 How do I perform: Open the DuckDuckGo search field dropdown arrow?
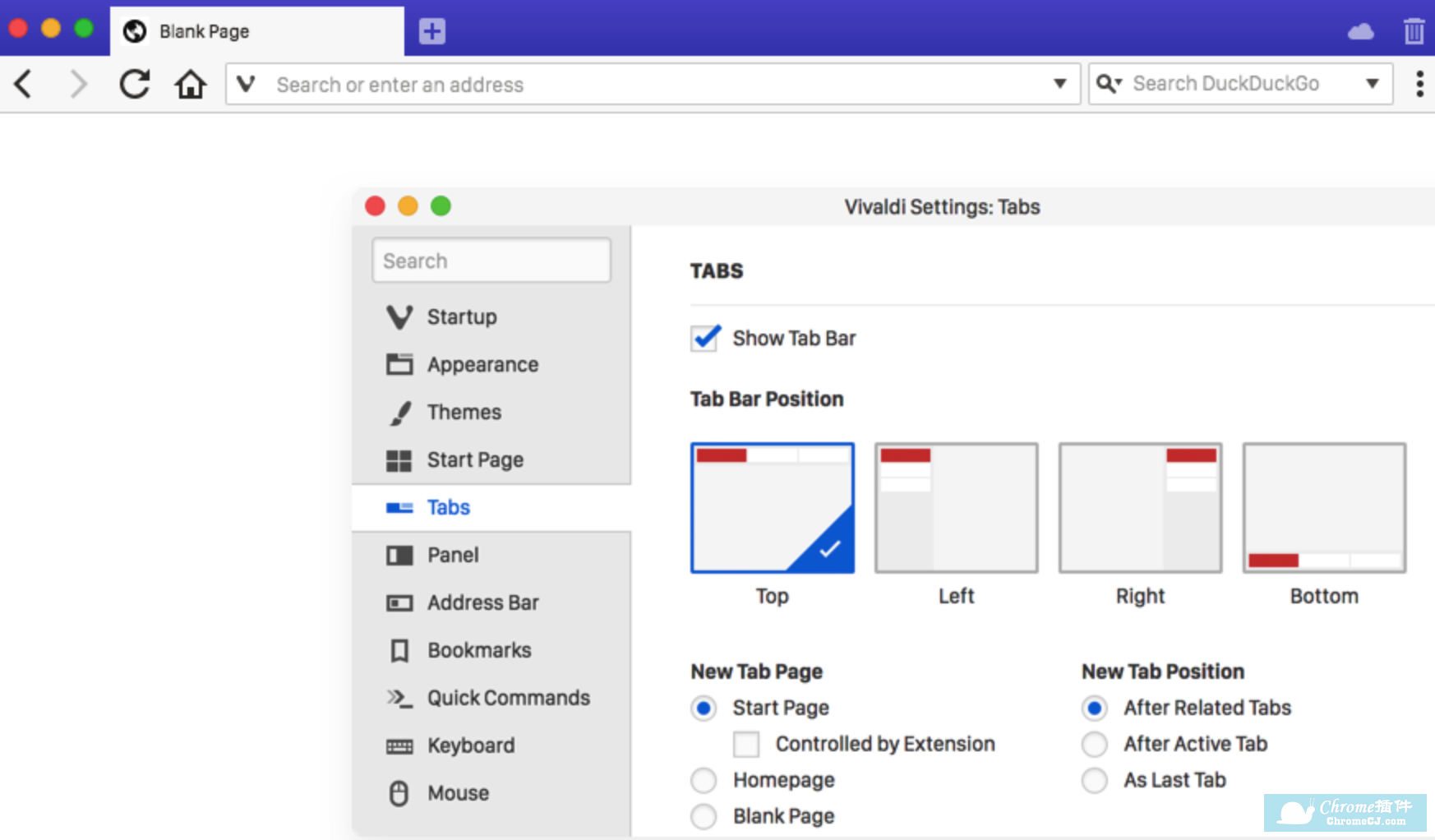[1373, 83]
